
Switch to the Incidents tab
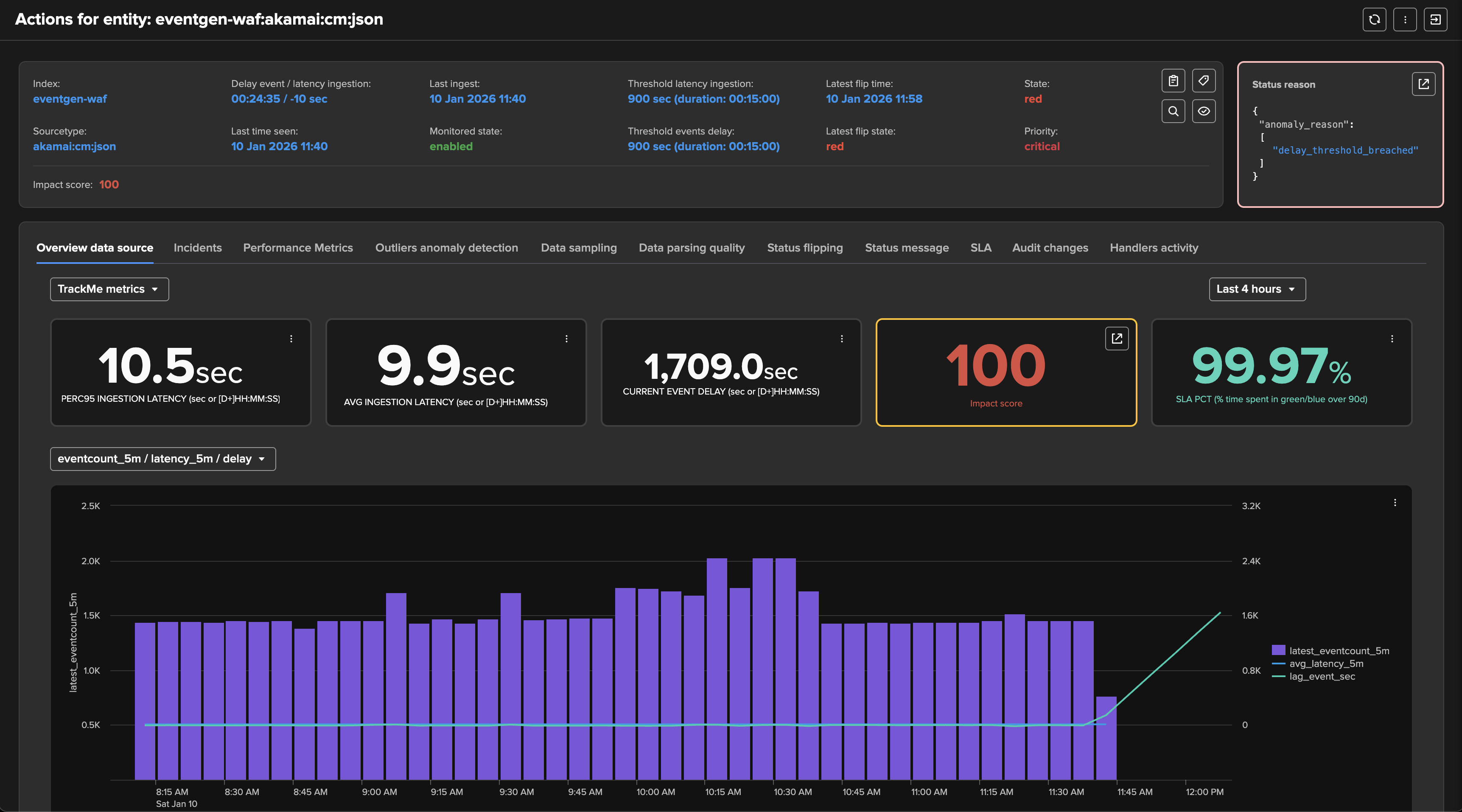(198, 248)
